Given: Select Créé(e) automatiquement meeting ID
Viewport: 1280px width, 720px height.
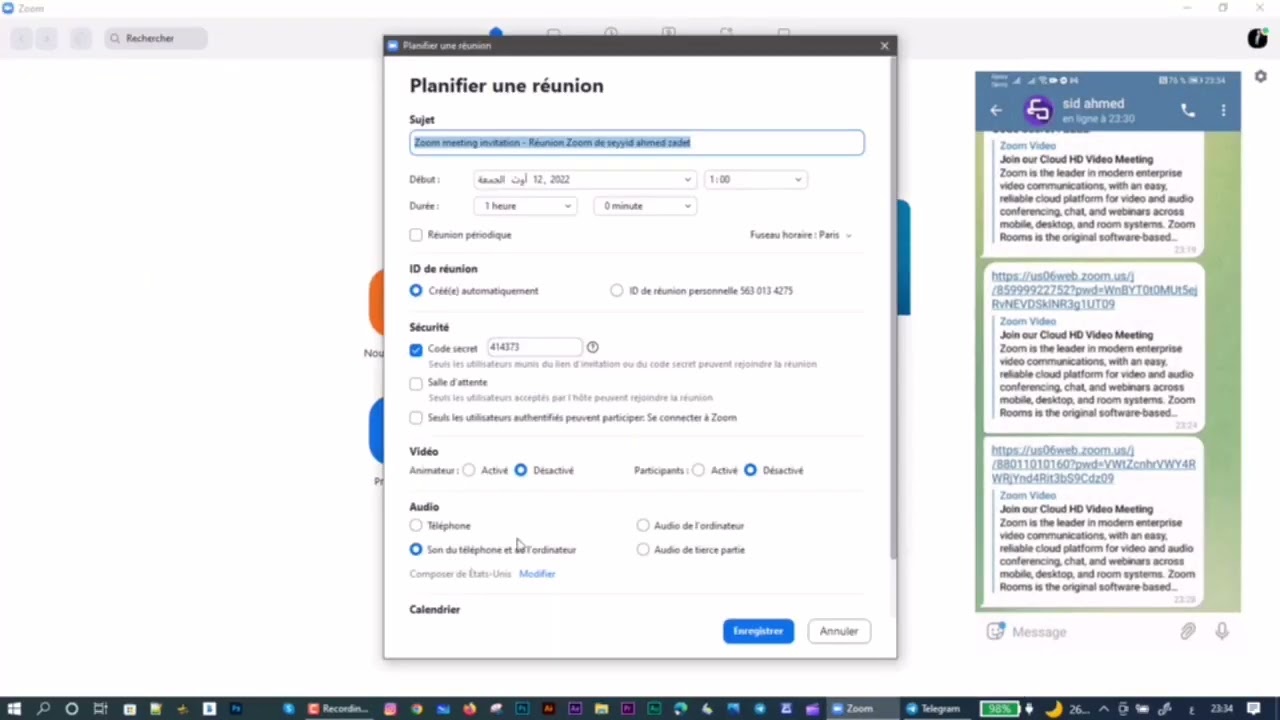Looking at the screenshot, I should pyautogui.click(x=416, y=291).
